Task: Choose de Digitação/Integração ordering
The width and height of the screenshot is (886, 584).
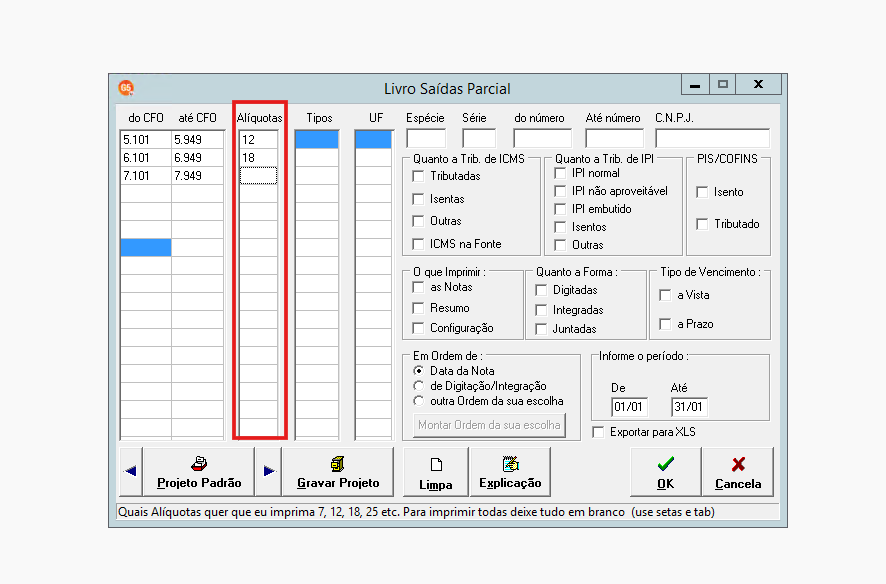Action: [419, 386]
